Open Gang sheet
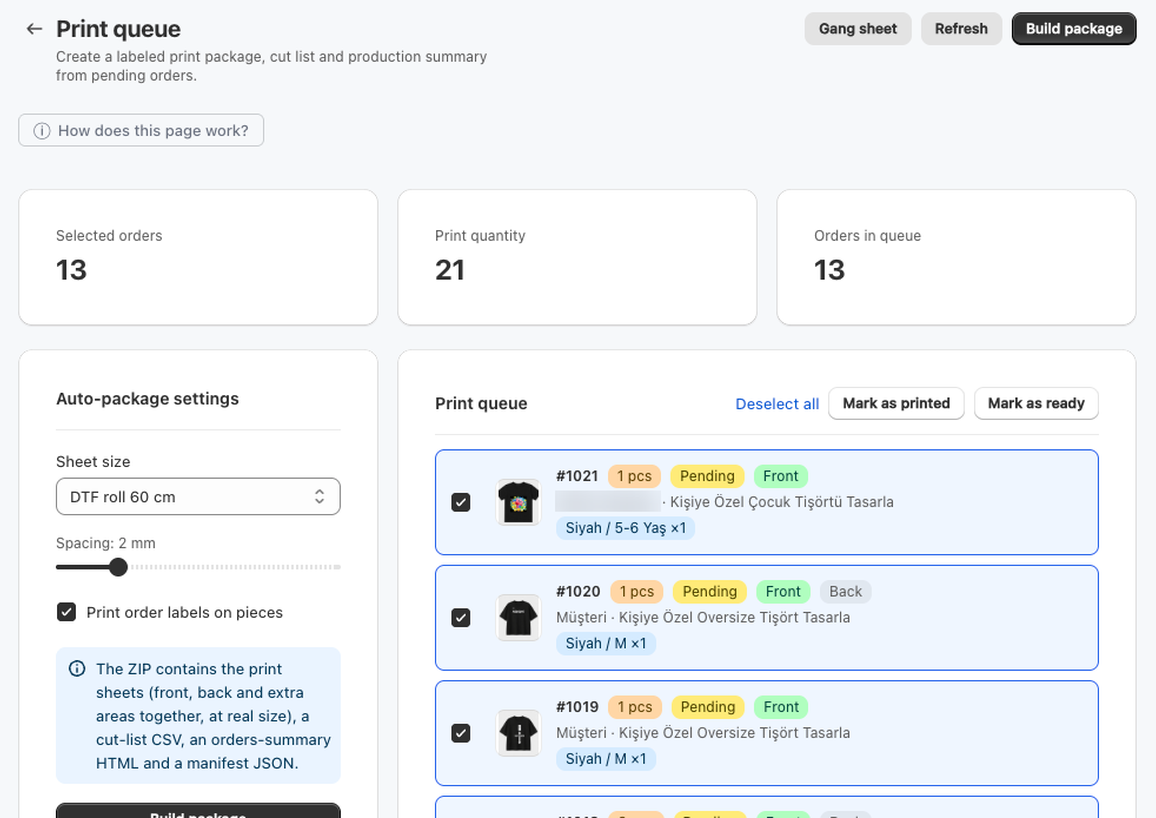 pyautogui.click(x=857, y=29)
